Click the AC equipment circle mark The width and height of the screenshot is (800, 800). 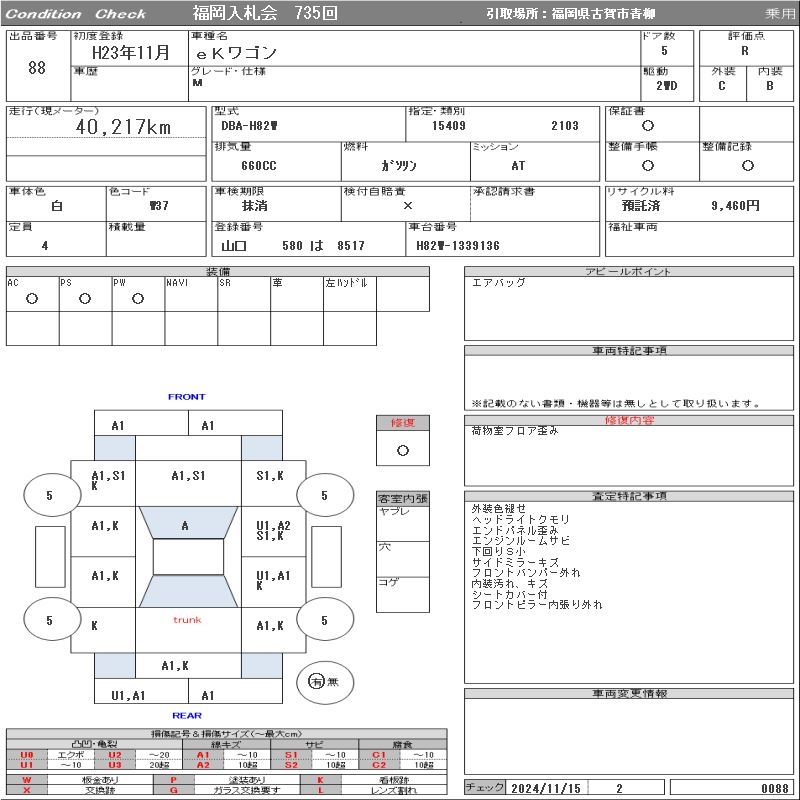coord(32,298)
